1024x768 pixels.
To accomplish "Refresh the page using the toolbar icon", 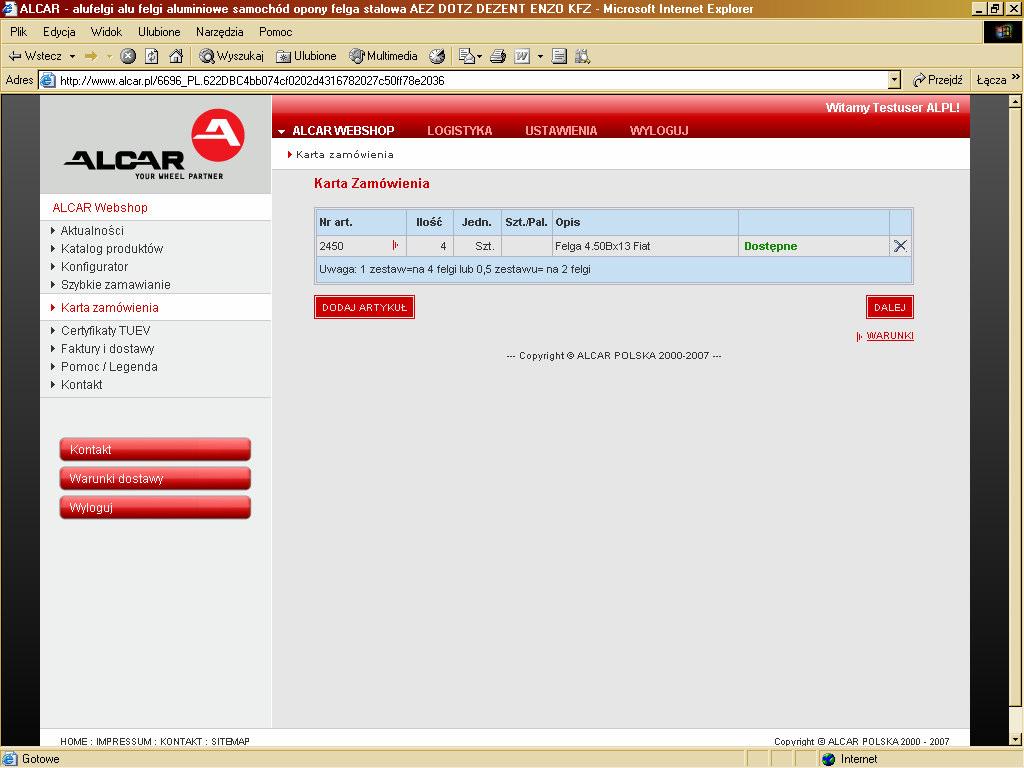I will (x=152, y=56).
